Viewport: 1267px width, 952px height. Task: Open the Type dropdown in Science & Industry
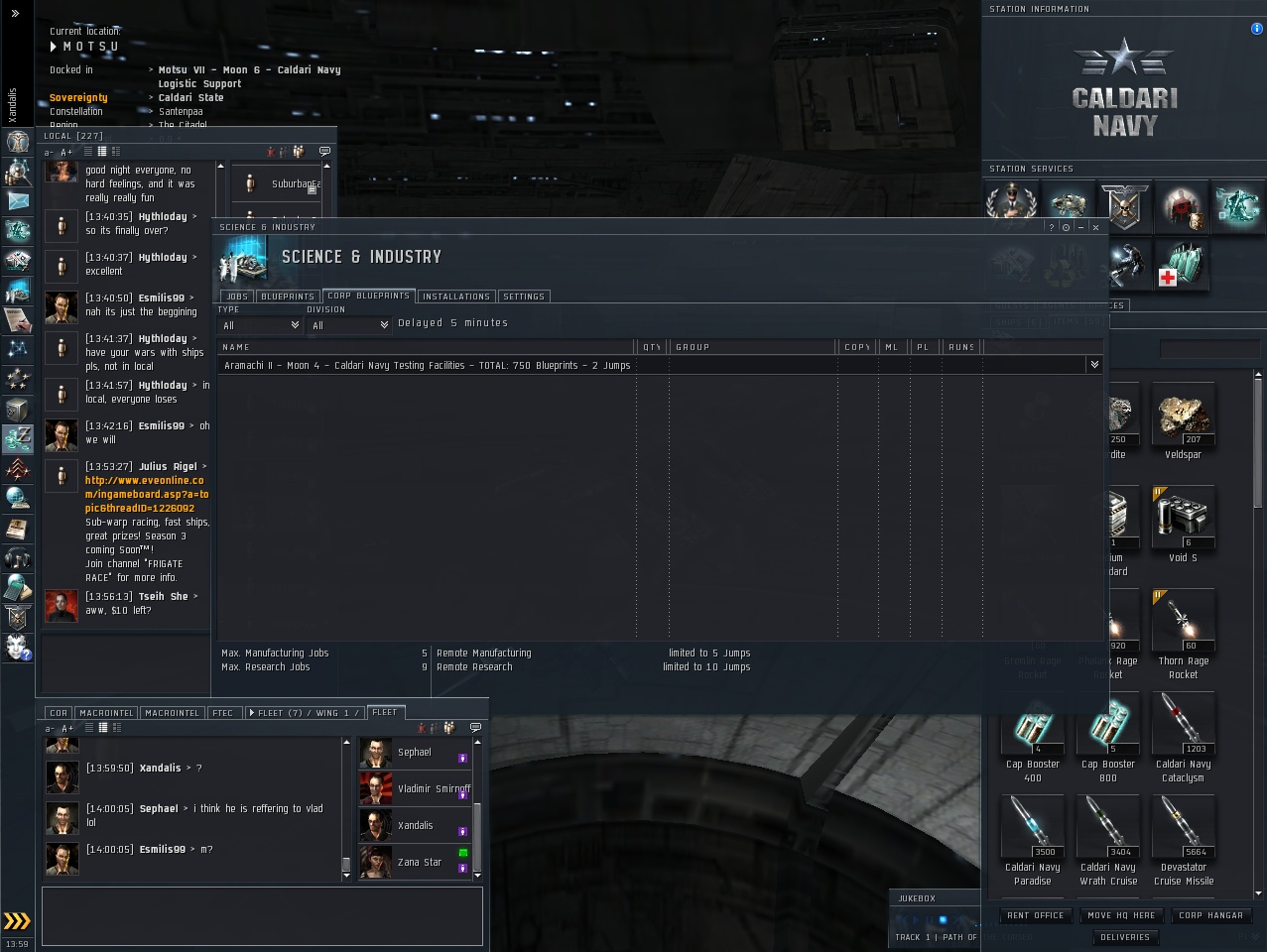pyautogui.click(x=260, y=325)
